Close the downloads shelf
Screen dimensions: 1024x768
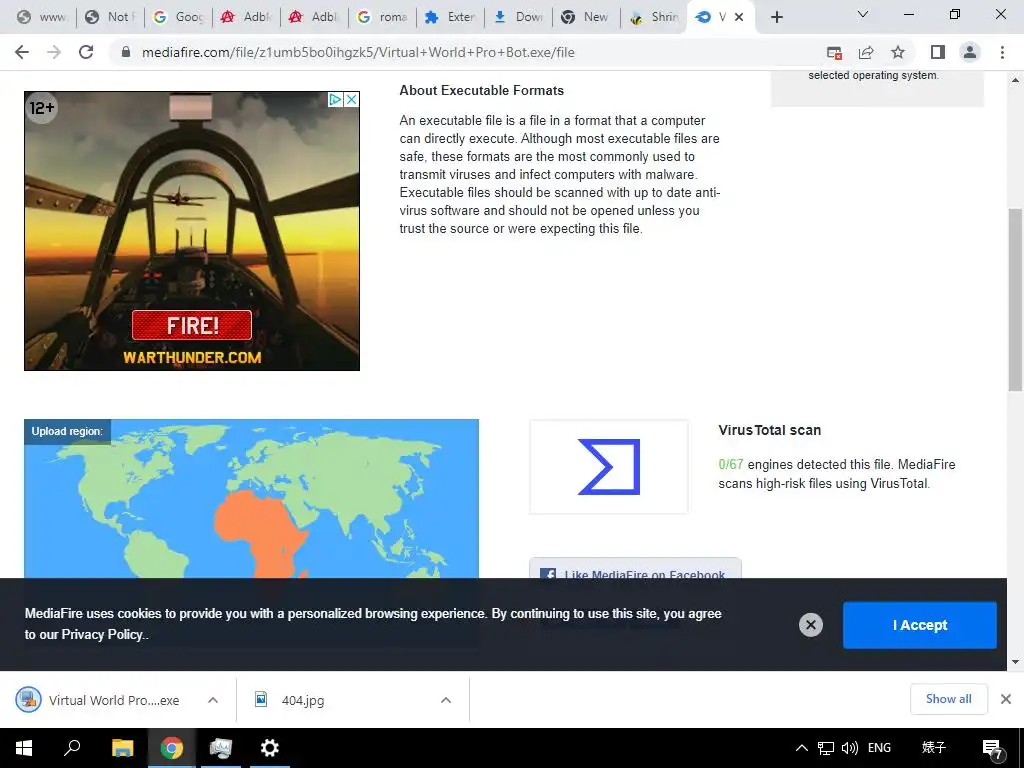(x=1006, y=699)
